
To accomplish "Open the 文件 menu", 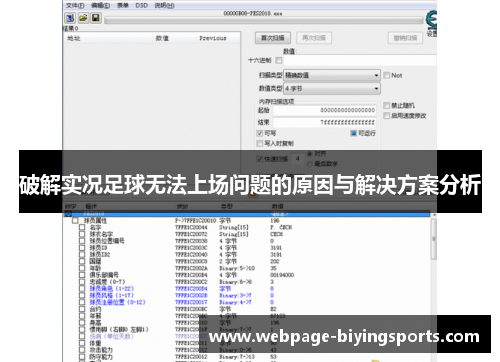I will [75, 5].
